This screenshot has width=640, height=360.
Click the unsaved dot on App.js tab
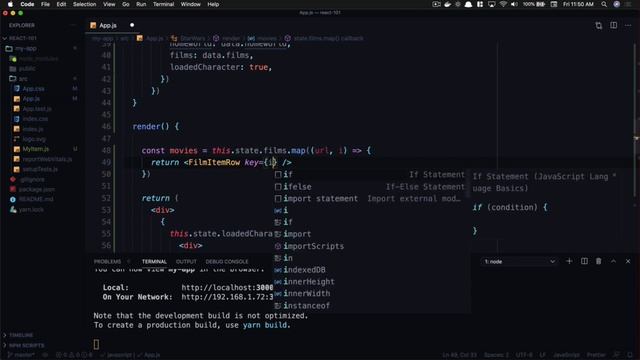[x=132, y=25]
